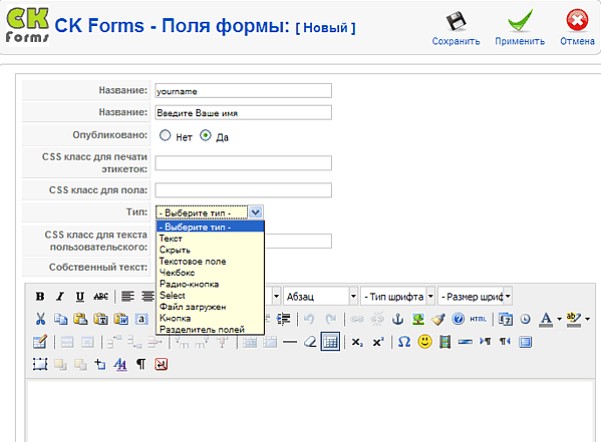This screenshot has height=442, width=601.
Task: Select Нет for Опубликовано
Action: [x=165, y=135]
